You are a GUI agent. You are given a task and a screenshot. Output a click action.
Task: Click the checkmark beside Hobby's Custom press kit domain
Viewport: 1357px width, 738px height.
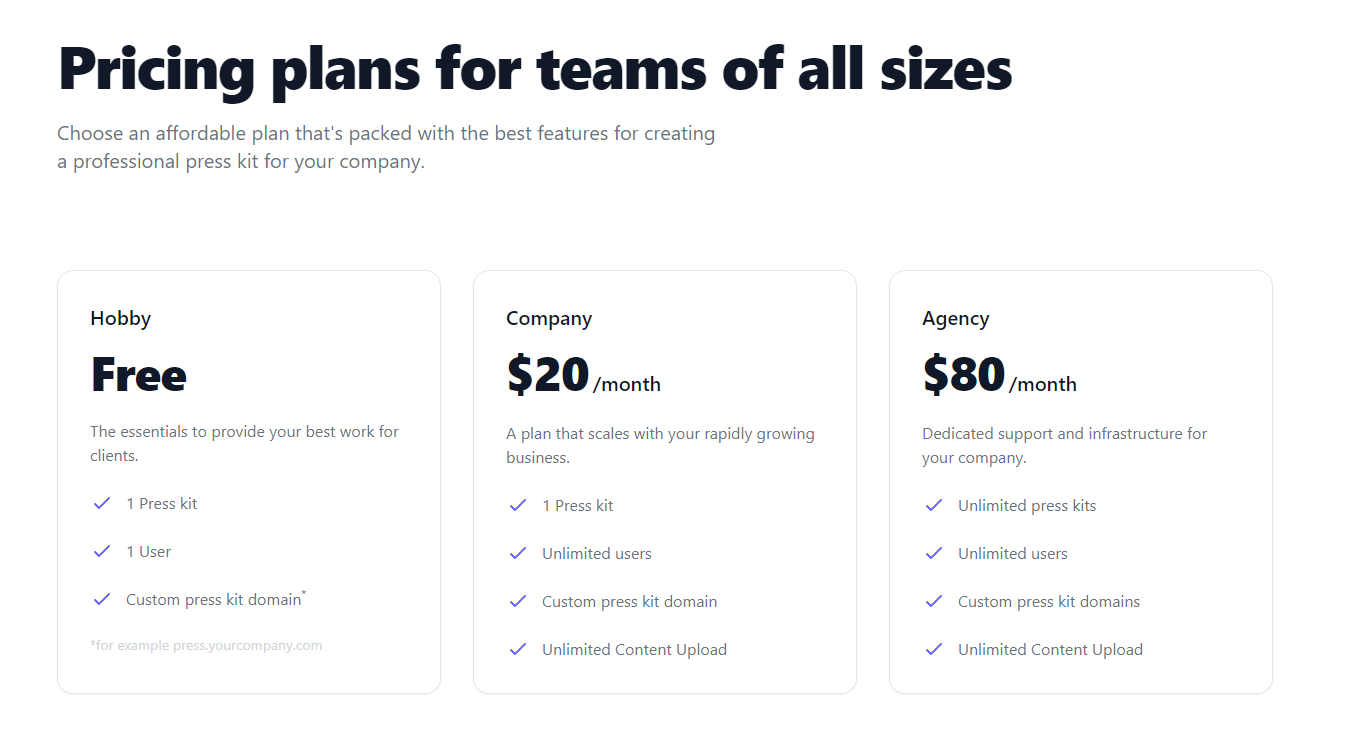[101, 599]
